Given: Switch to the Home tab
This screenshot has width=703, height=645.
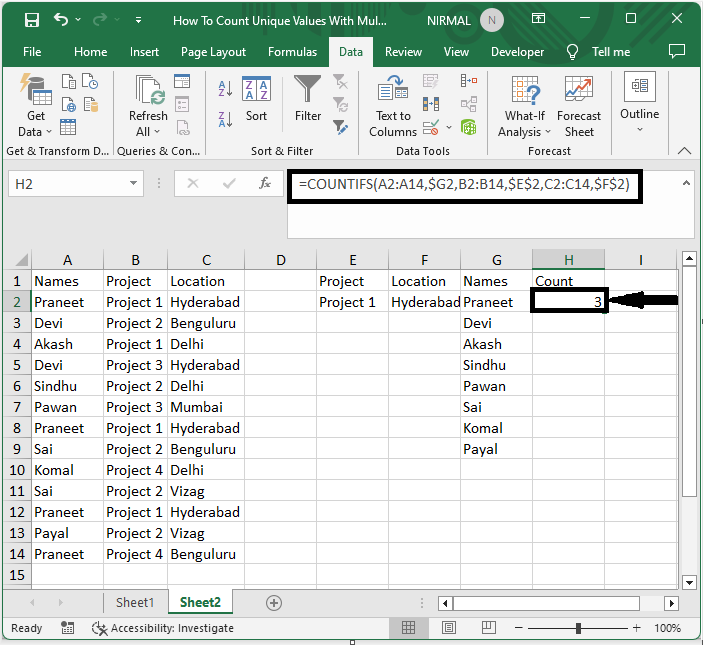Looking at the screenshot, I should [91, 52].
